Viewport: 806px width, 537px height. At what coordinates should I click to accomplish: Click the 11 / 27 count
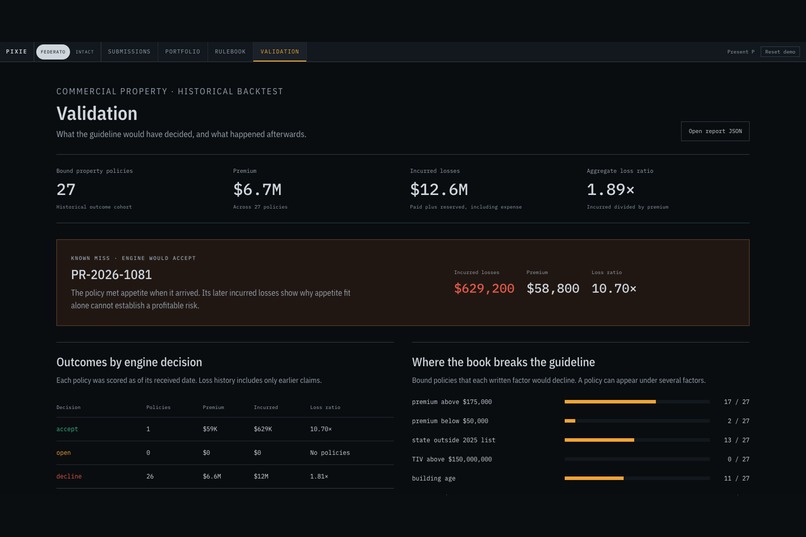click(x=737, y=478)
